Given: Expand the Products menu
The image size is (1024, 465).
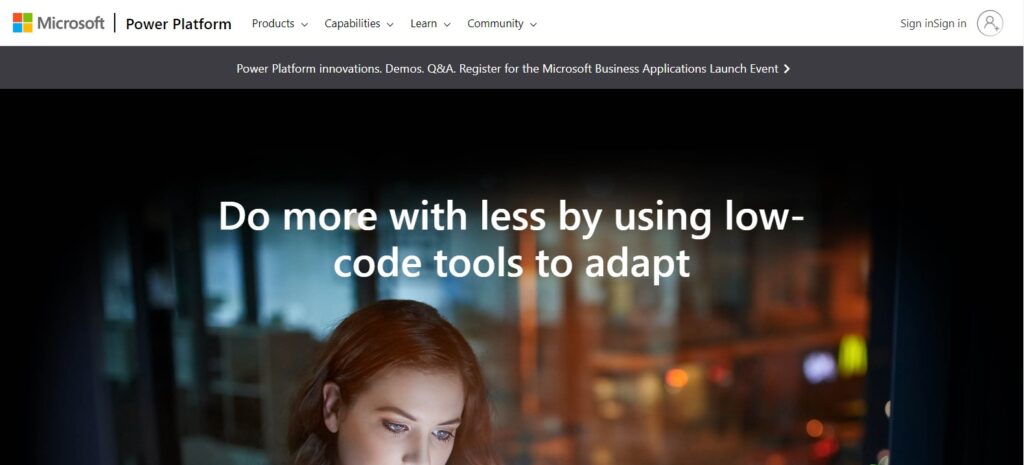Looking at the screenshot, I should point(280,24).
